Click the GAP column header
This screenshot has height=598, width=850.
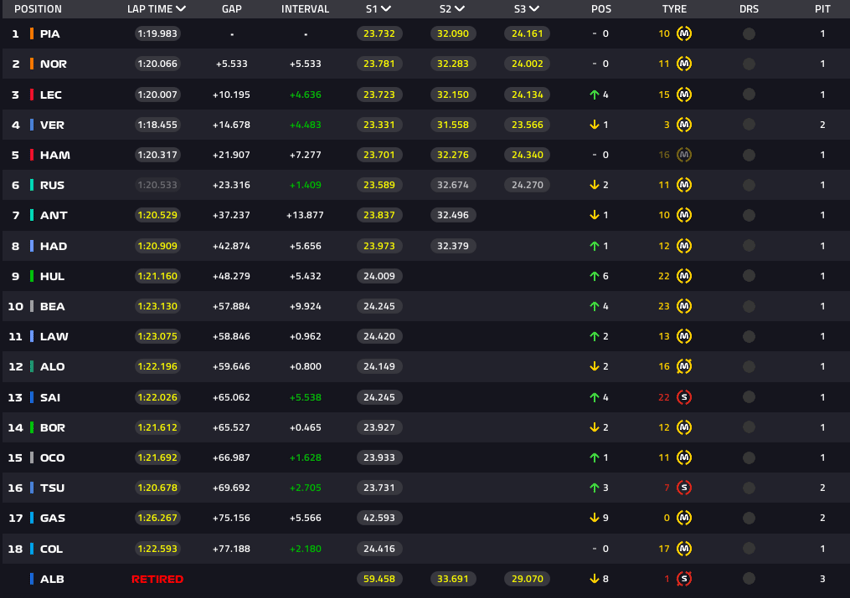[x=231, y=9]
